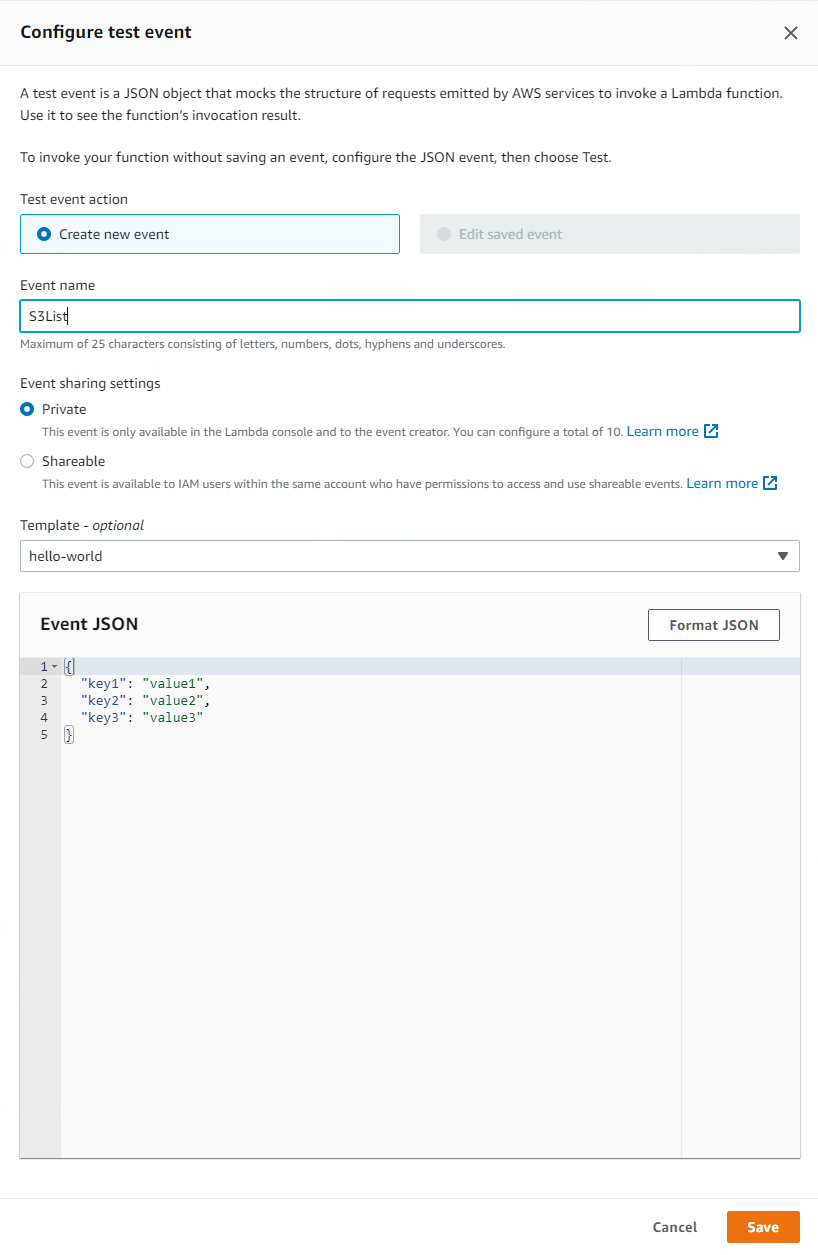Screen dimensions: 818x1255
Task: Place cursor on the closing brace line 5
Action: pos(67,734)
